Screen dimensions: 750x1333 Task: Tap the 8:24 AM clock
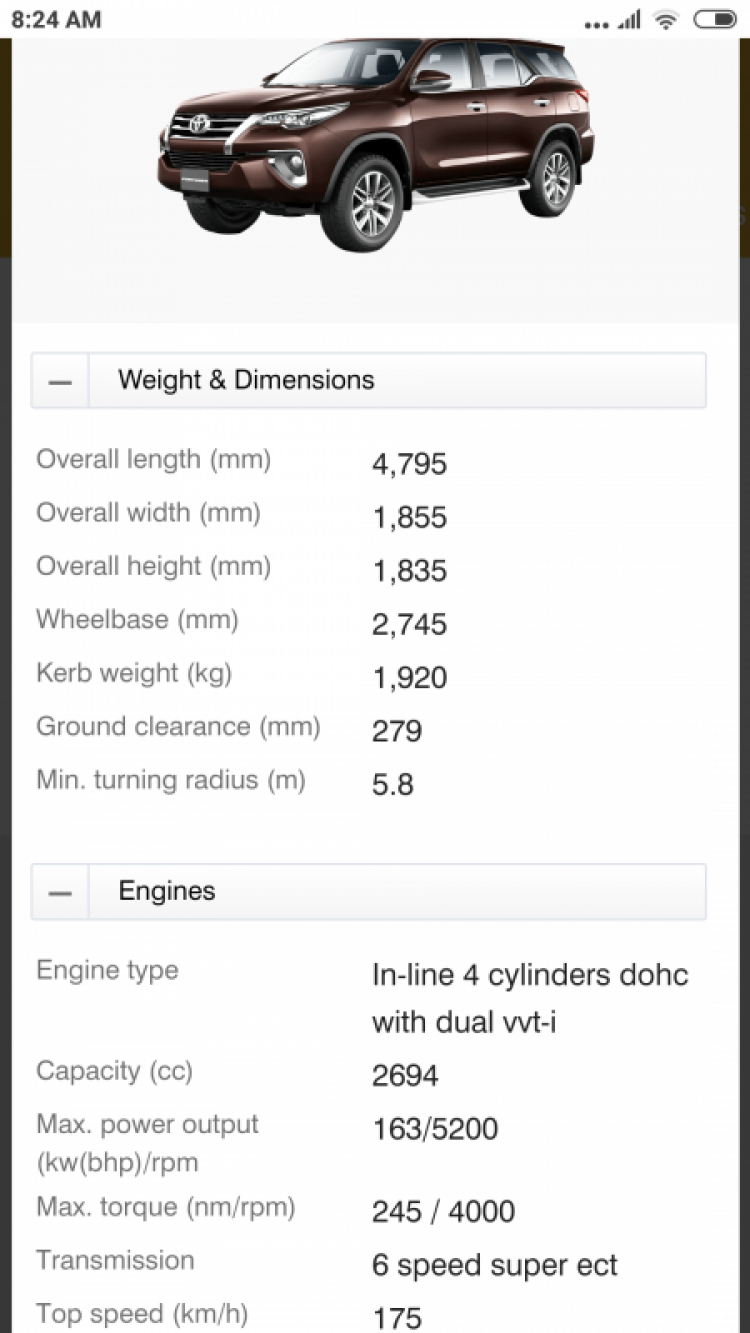(x=56, y=19)
